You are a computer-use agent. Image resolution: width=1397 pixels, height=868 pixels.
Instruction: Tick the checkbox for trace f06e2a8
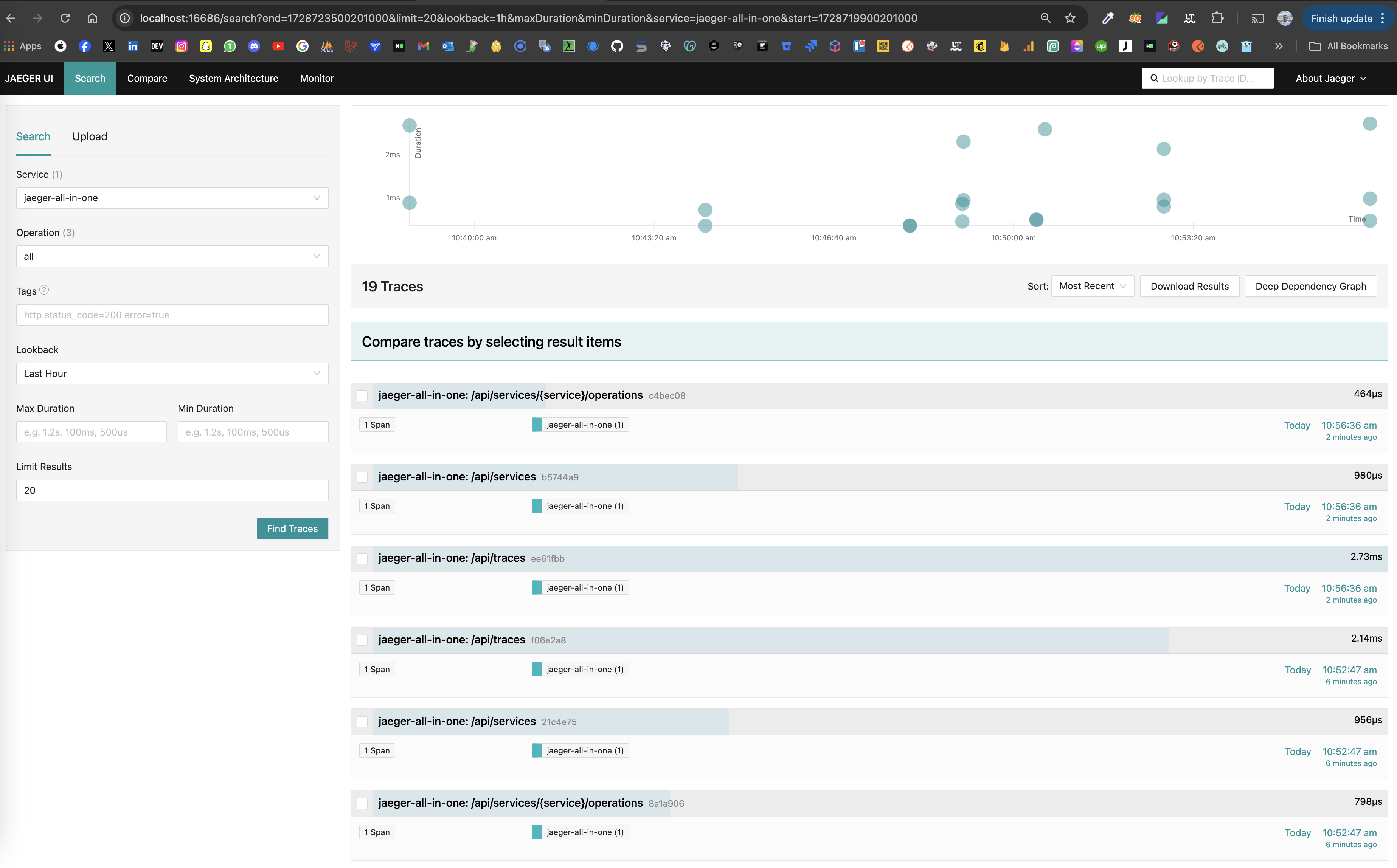tap(362, 640)
